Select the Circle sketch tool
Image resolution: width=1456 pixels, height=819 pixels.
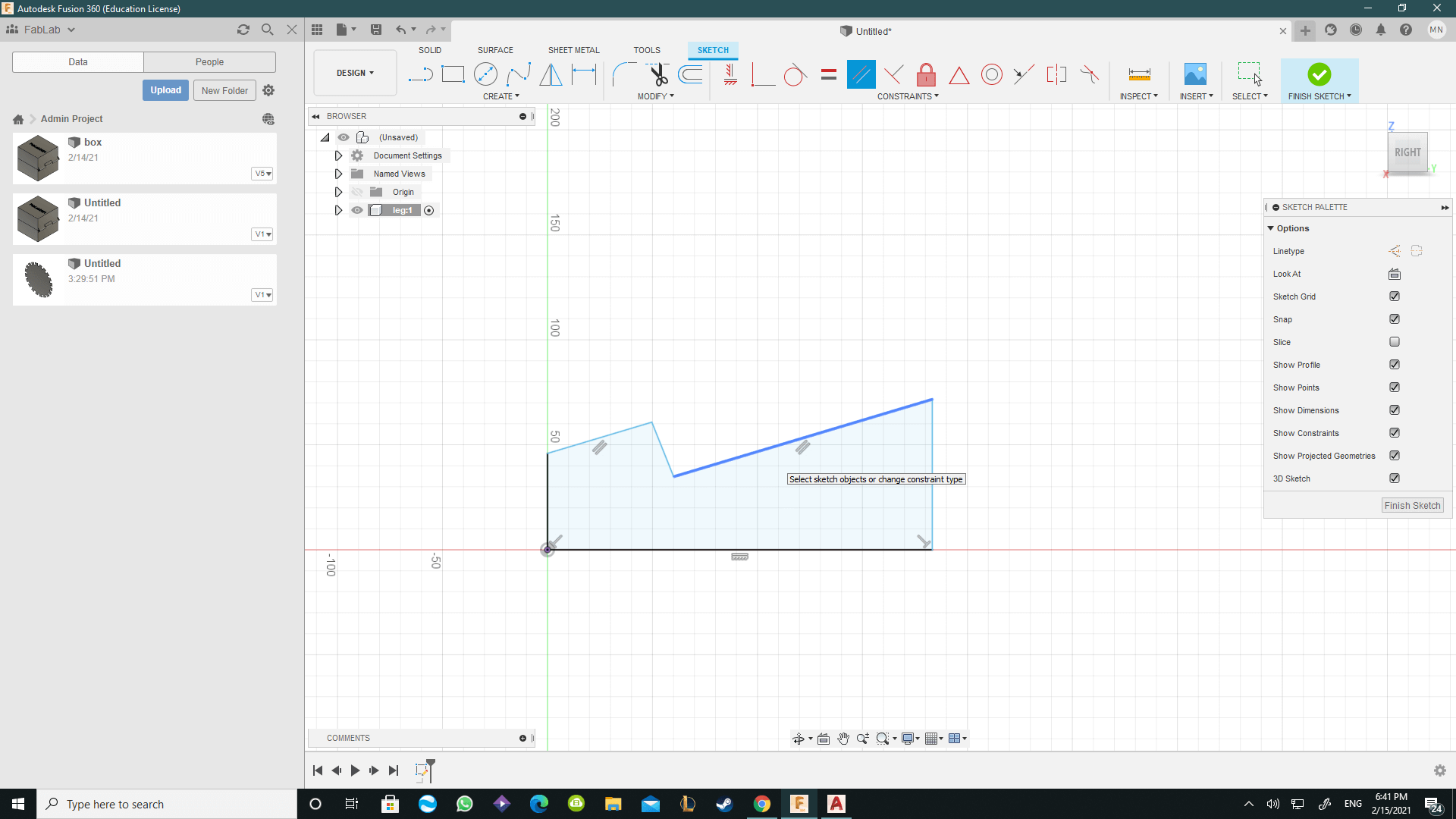(x=485, y=74)
